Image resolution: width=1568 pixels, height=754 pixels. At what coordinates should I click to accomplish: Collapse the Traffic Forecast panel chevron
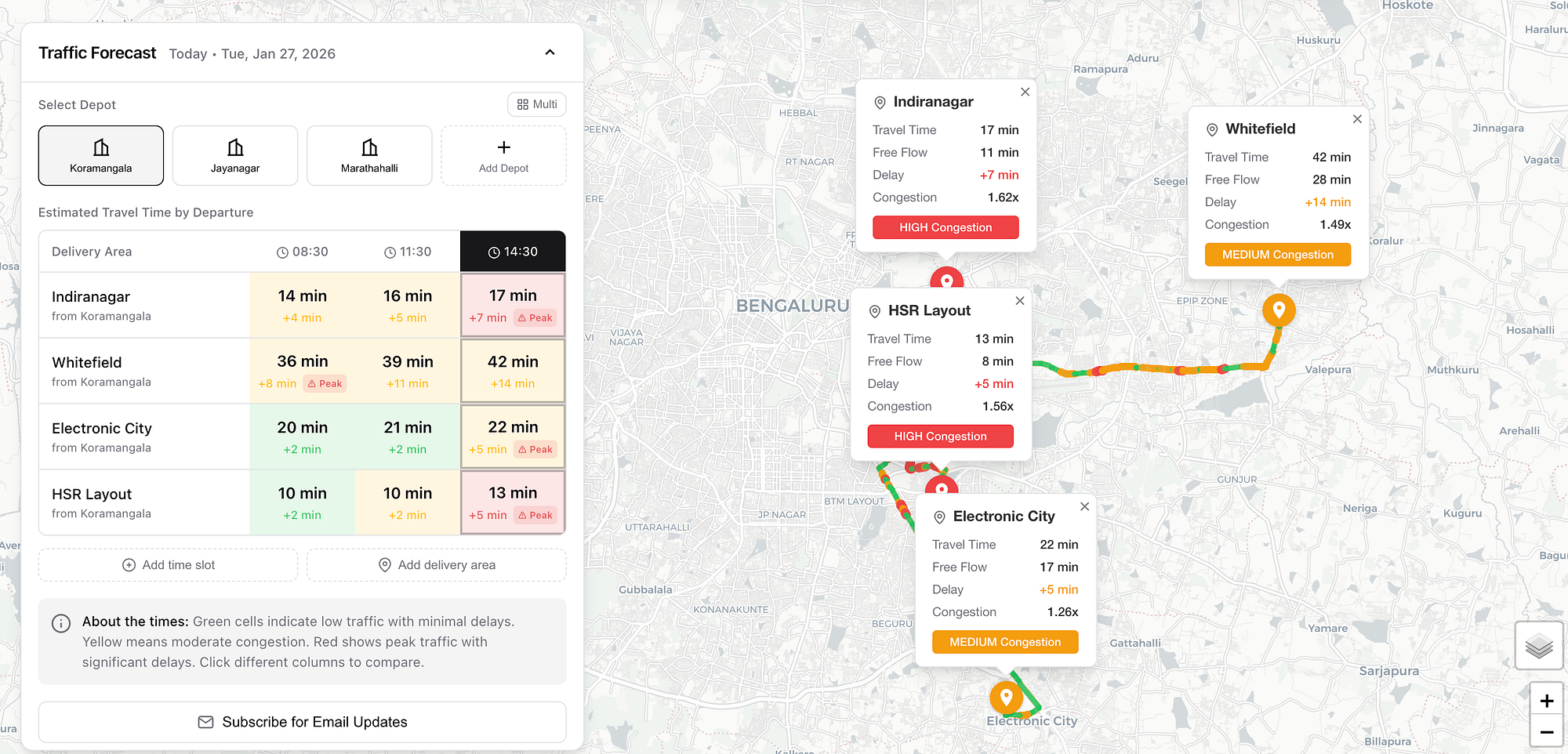550,53
